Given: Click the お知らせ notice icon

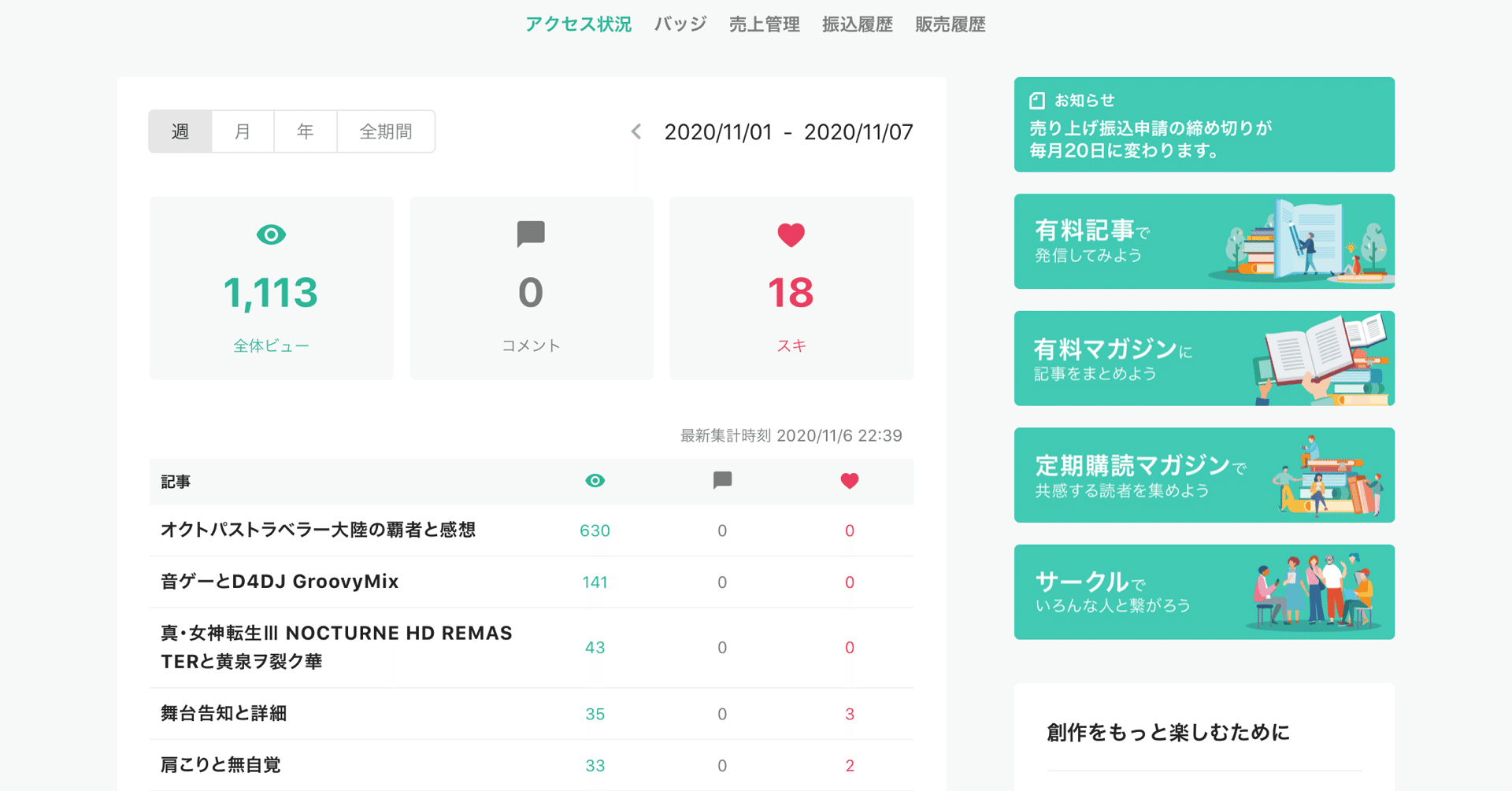Looking at the screenshot, I should [x=1037, y=101].
